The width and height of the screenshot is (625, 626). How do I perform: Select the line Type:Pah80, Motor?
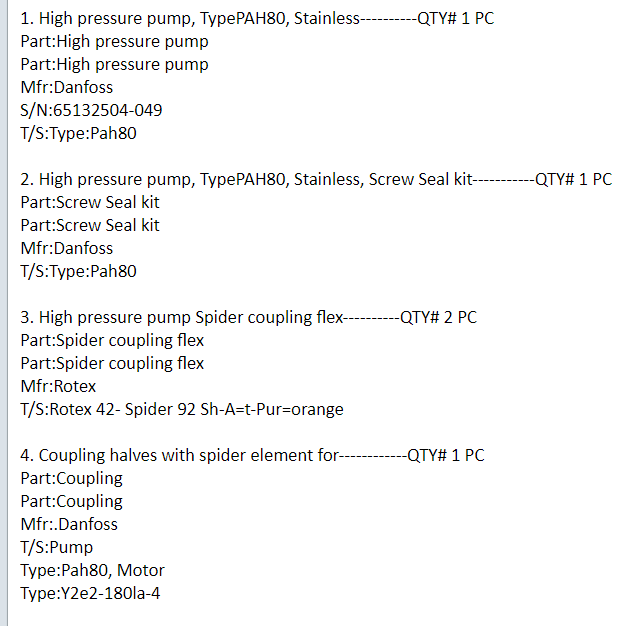92,570
